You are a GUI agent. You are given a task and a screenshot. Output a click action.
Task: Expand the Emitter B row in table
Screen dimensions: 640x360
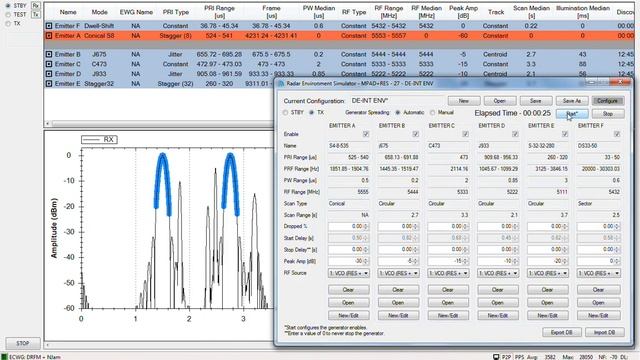click(x=49, y=54)
